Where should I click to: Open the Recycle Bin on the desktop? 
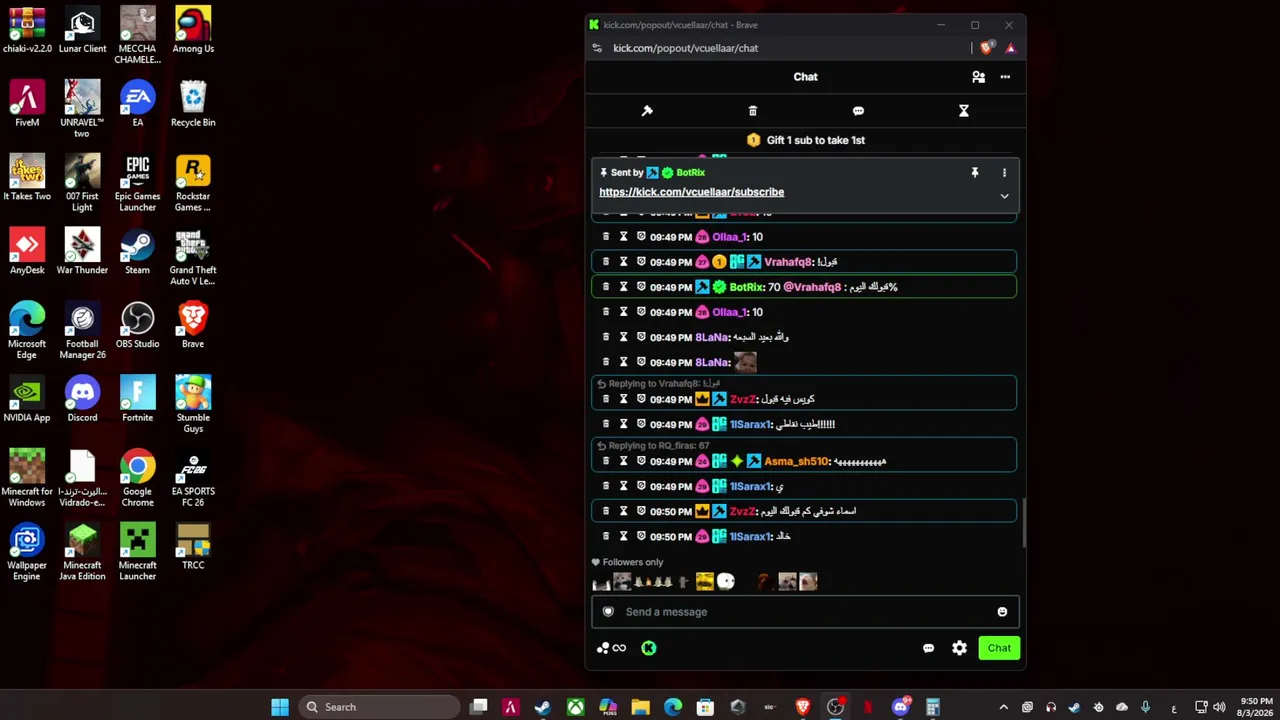tap(193, 105)
